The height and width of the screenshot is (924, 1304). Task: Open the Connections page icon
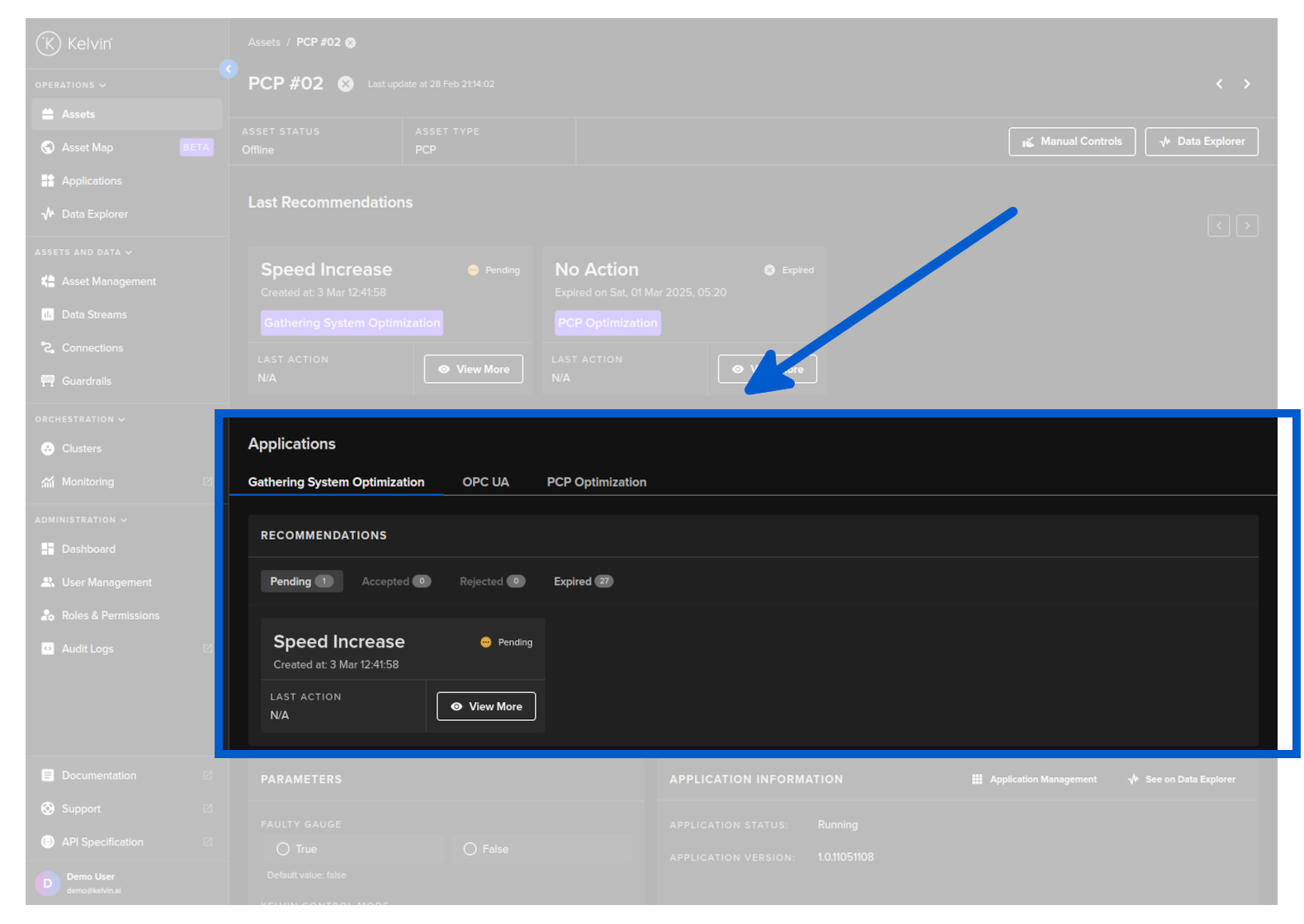point(48,348)
